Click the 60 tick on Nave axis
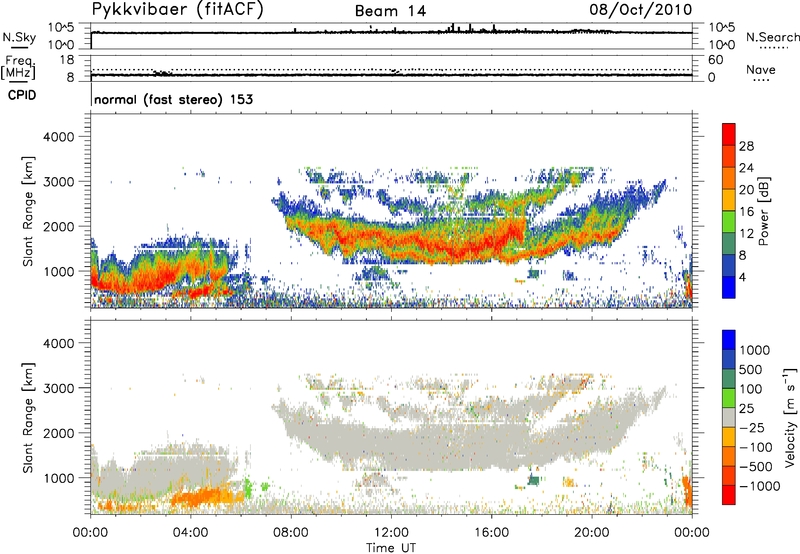The width and height of the screenshot is (800, 554). (715, 60)
